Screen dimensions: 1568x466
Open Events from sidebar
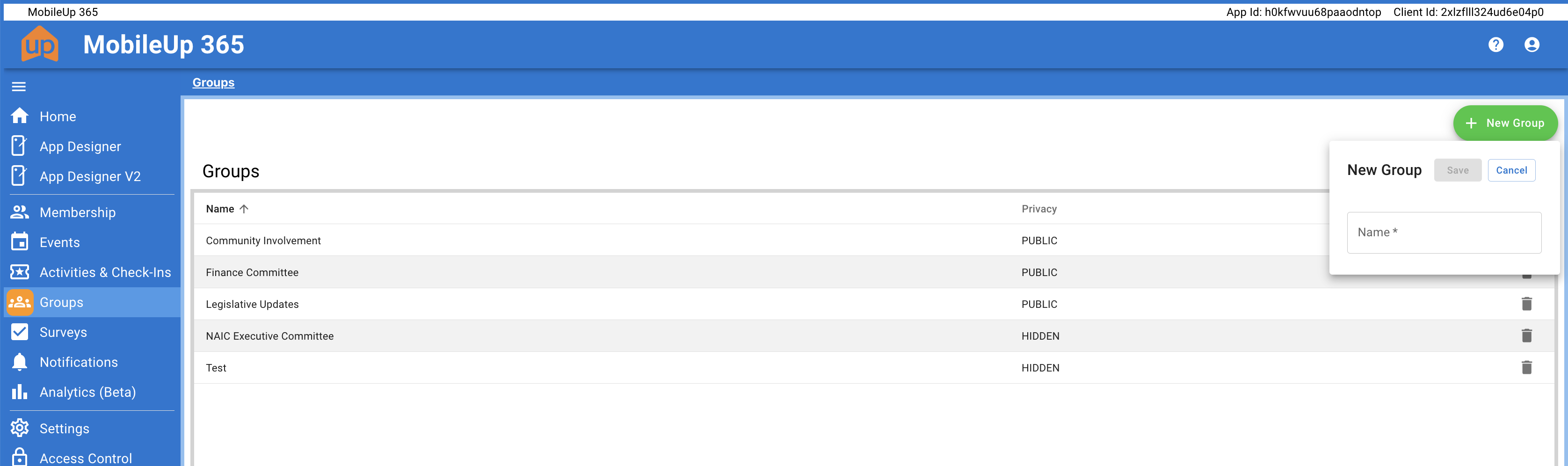tap(60, 242)
